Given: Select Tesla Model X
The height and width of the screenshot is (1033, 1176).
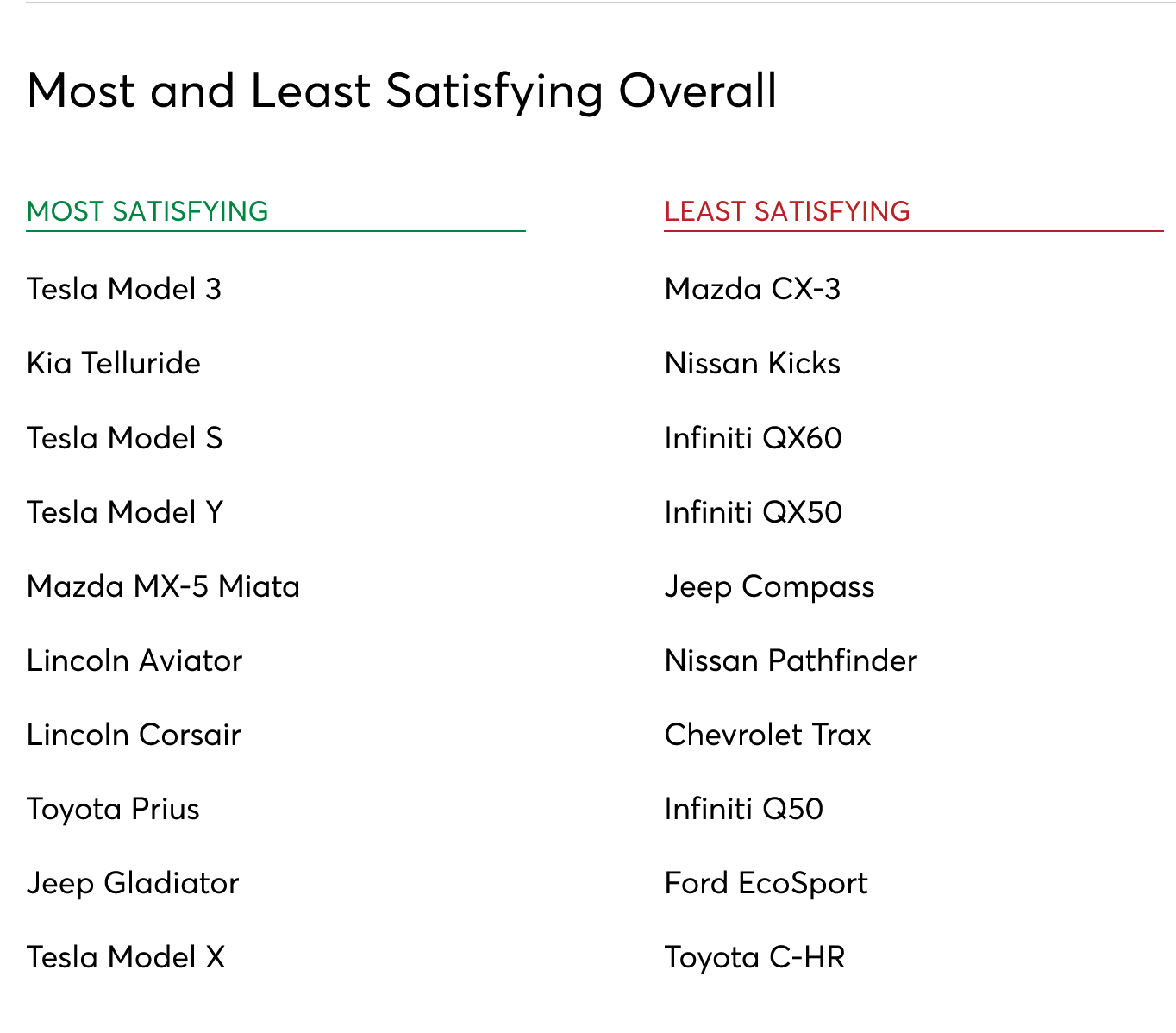Looking at the screenshot, I should (126, 957).
